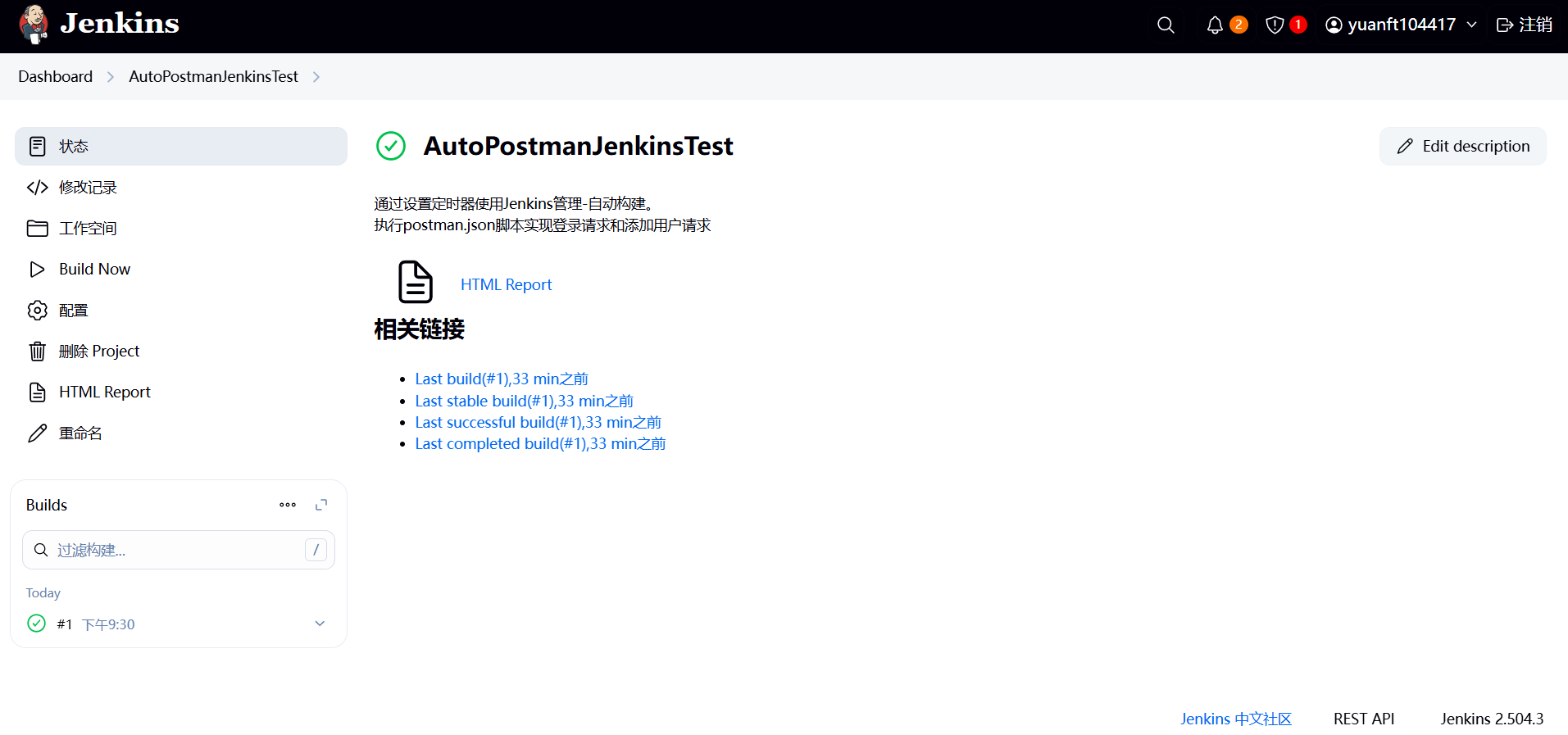Viewport: 1568px width, 735px height.
Task: Click the green success status icon by title
Action: tap(391, 146)
